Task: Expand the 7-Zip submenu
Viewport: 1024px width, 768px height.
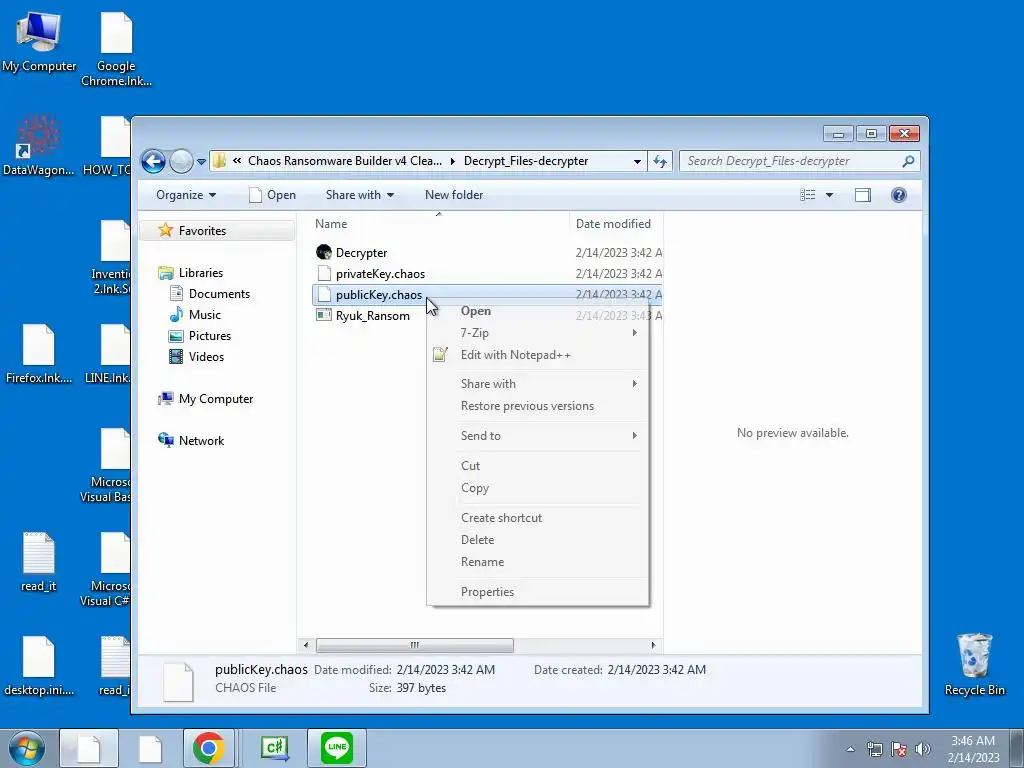Action: tap(538, 333)
